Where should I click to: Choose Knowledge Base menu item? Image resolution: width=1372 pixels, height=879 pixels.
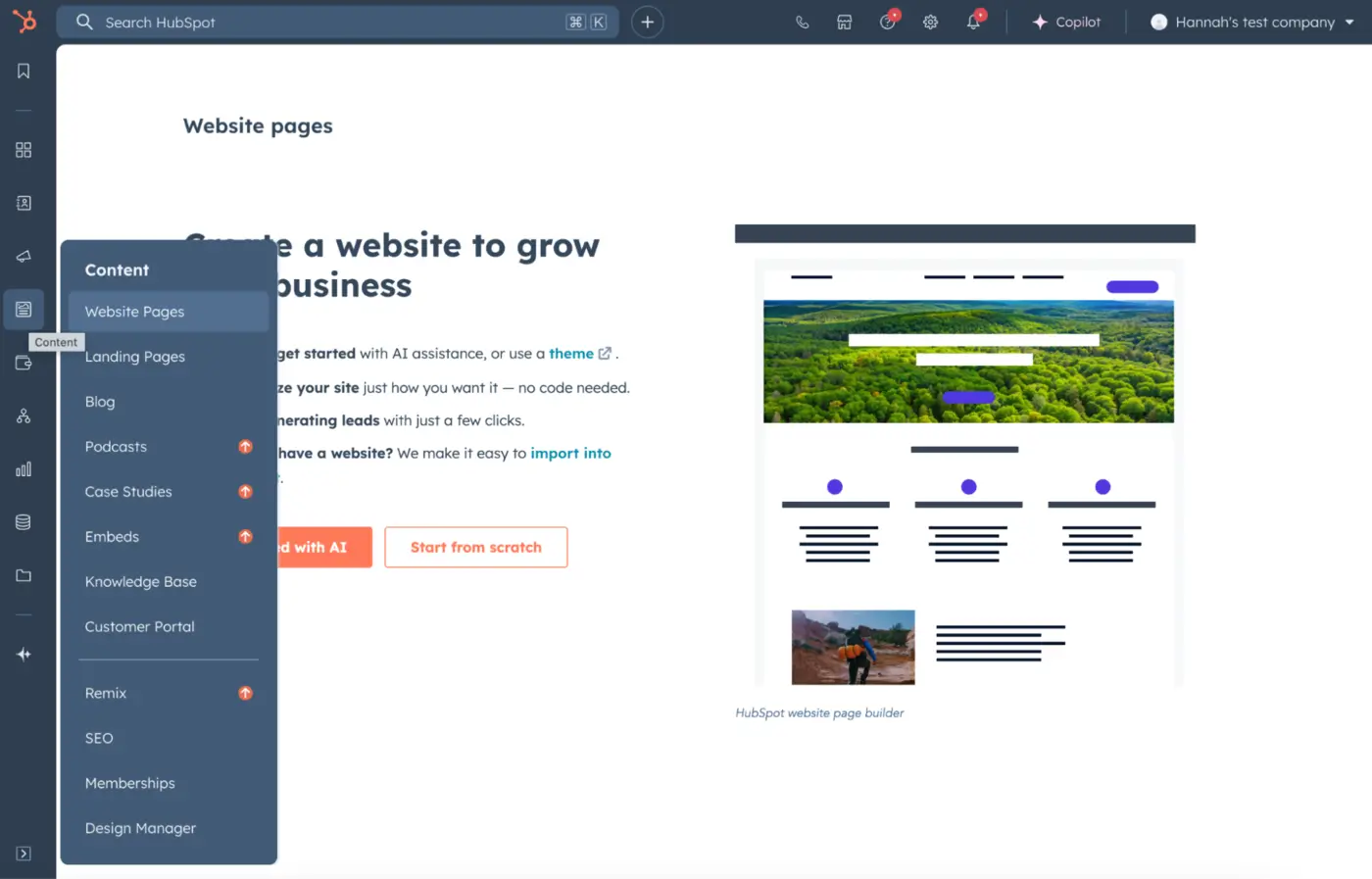coord(141,582)
